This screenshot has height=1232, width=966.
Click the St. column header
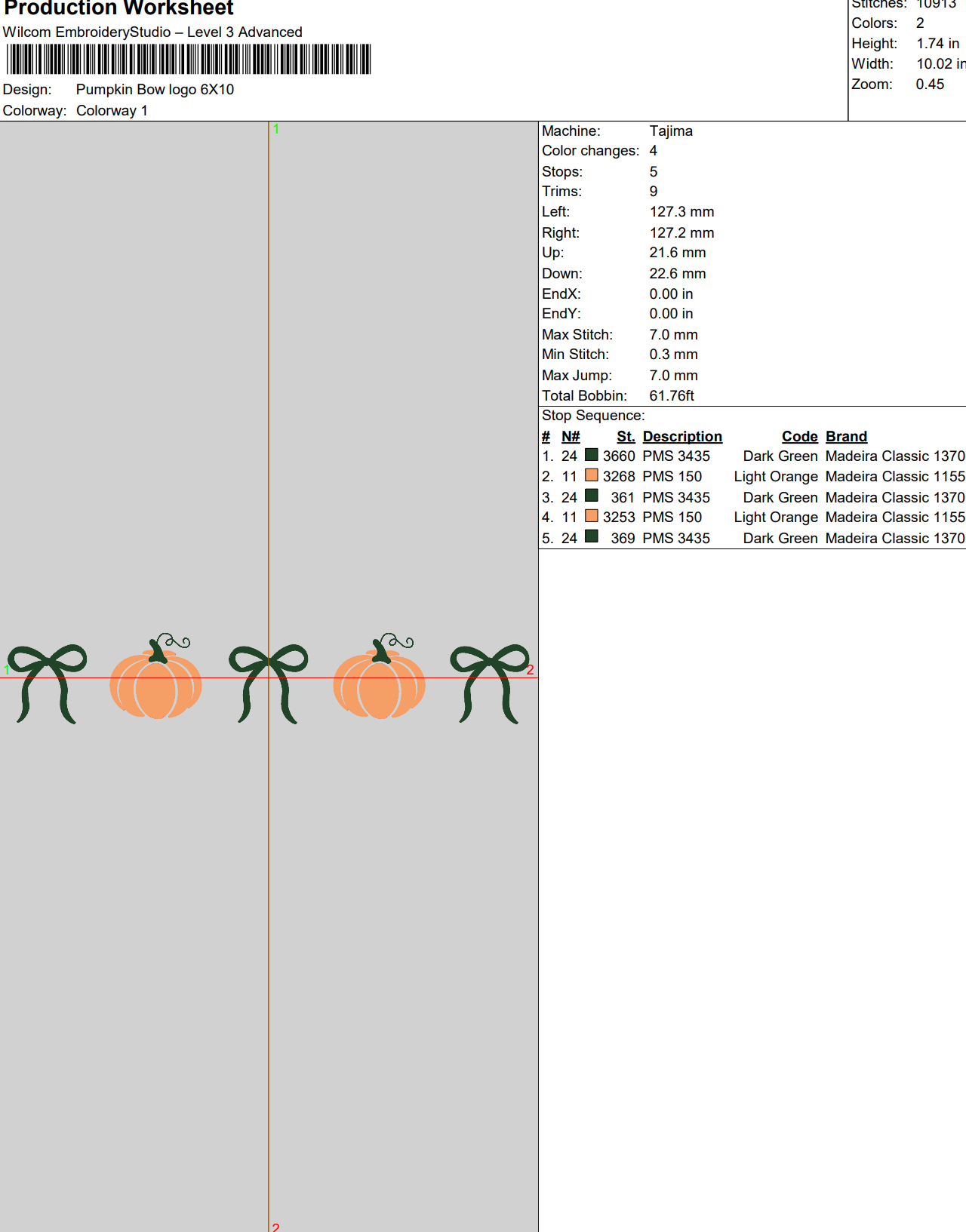pos(626,437)
